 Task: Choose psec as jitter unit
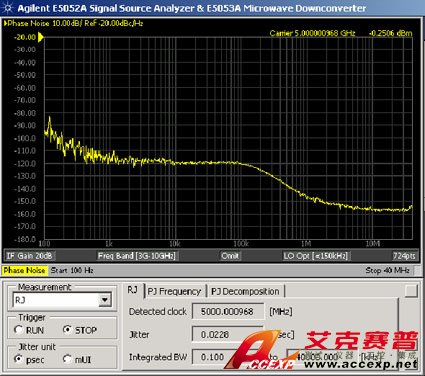pyautogui.click(x=18, y=359)
